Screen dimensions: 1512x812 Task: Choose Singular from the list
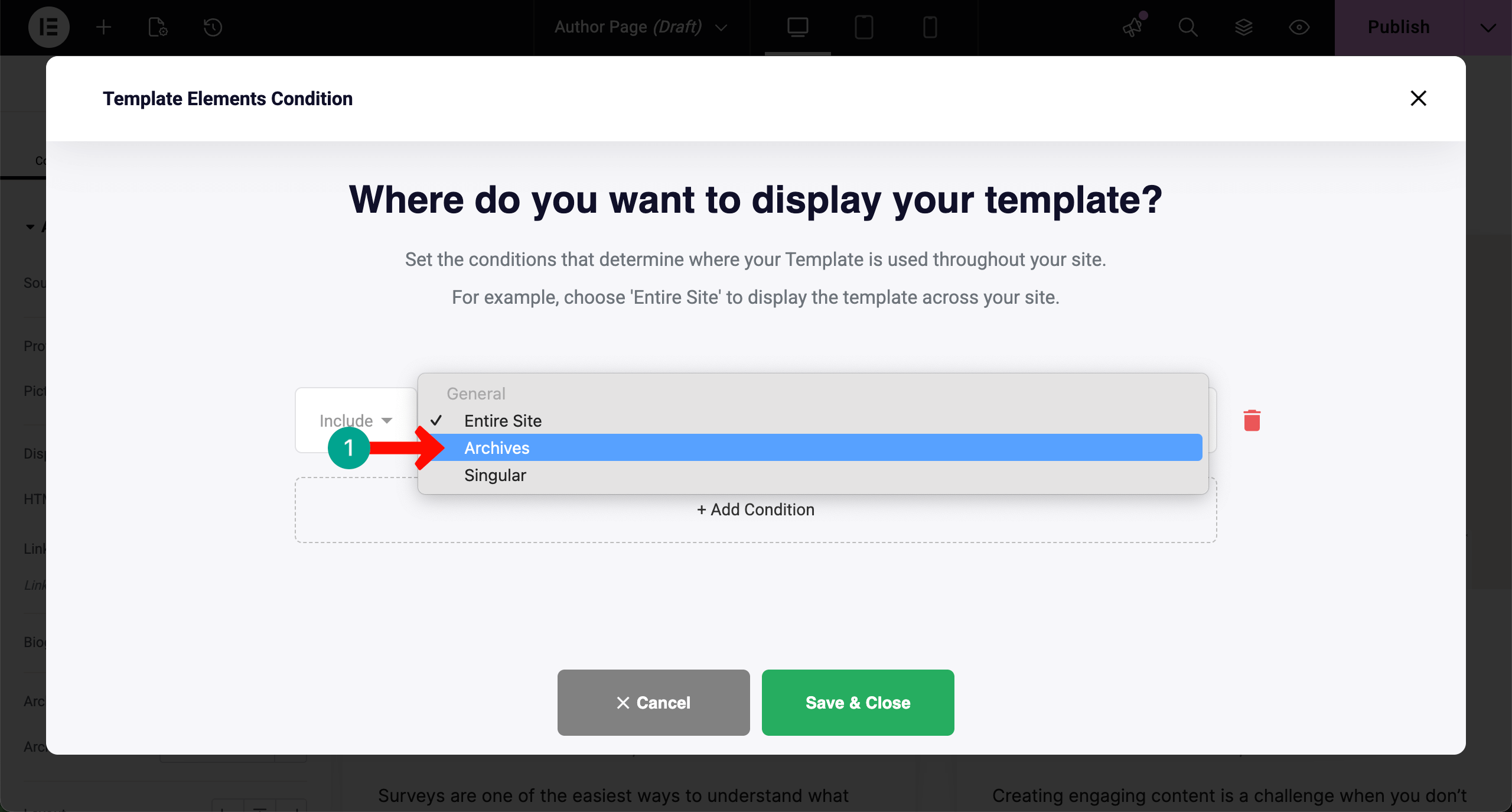click(x=813, y=475)
